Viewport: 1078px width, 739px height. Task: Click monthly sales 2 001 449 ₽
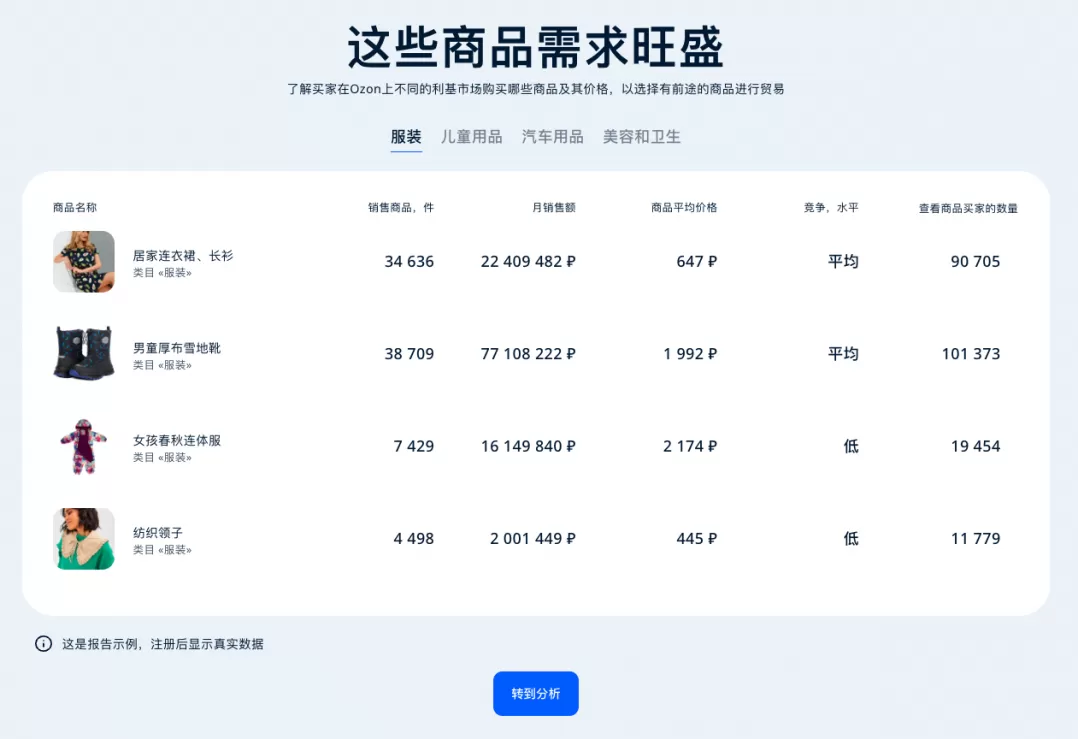click(x=533, y=538)
